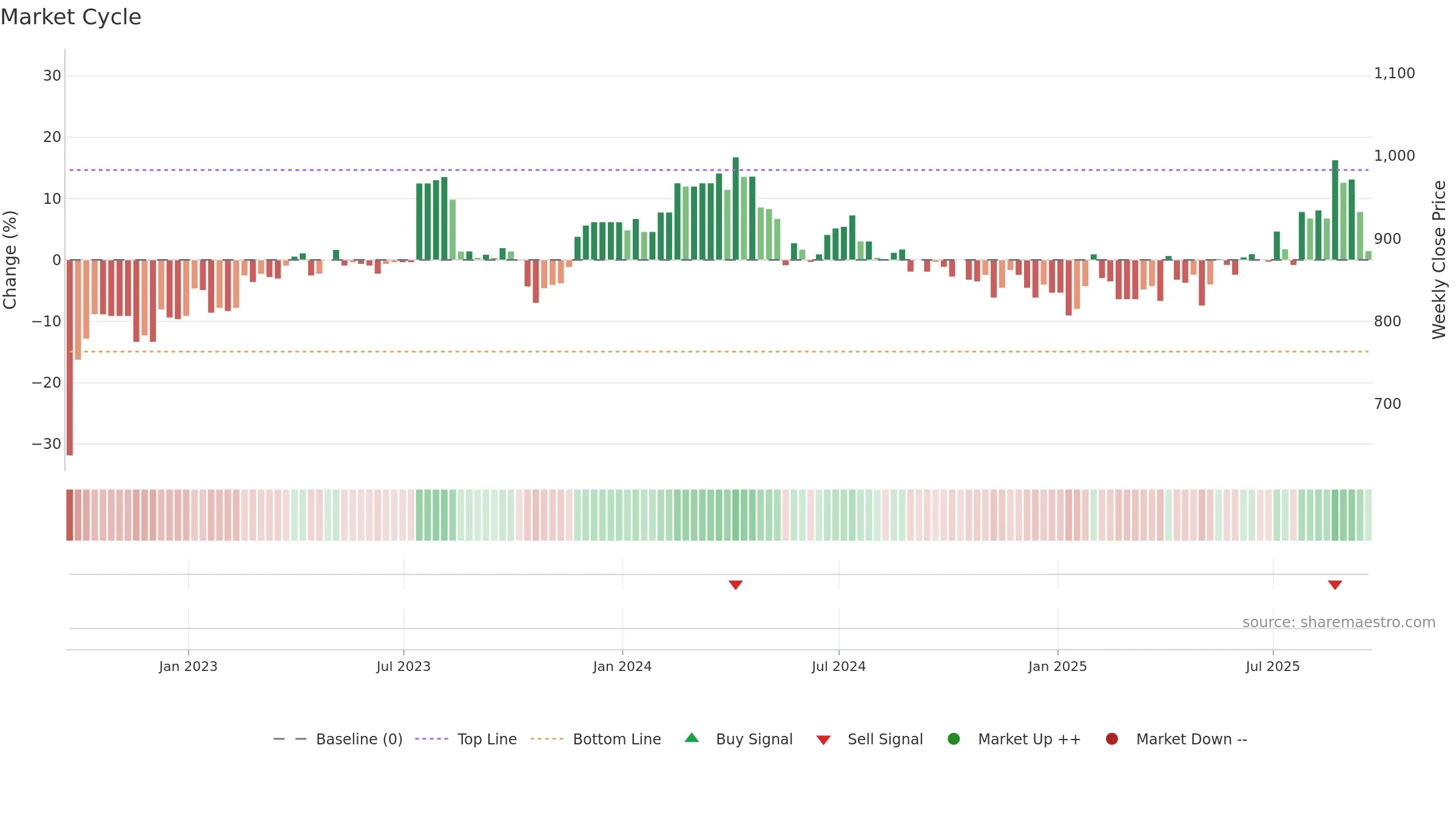The width and height of the screenshot is (1456, 819).
Task: Toggle the Sell Signal legend entry
Action: click(x=869, y=739)
